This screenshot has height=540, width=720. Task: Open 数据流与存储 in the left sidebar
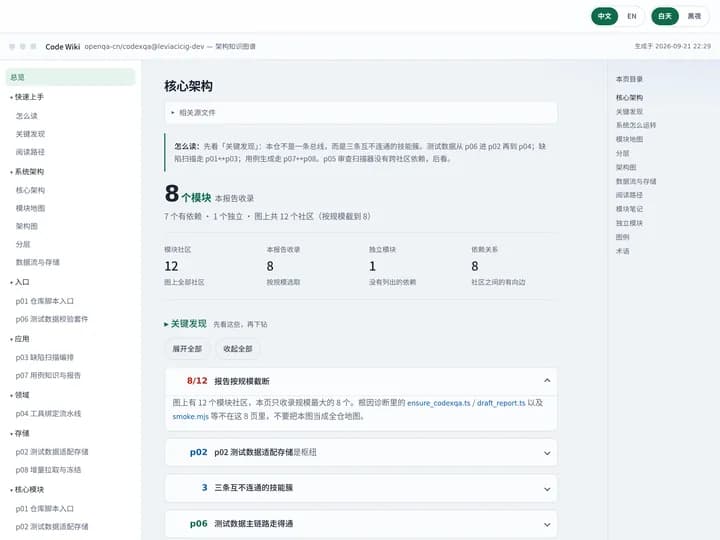(x=38, y=262)
